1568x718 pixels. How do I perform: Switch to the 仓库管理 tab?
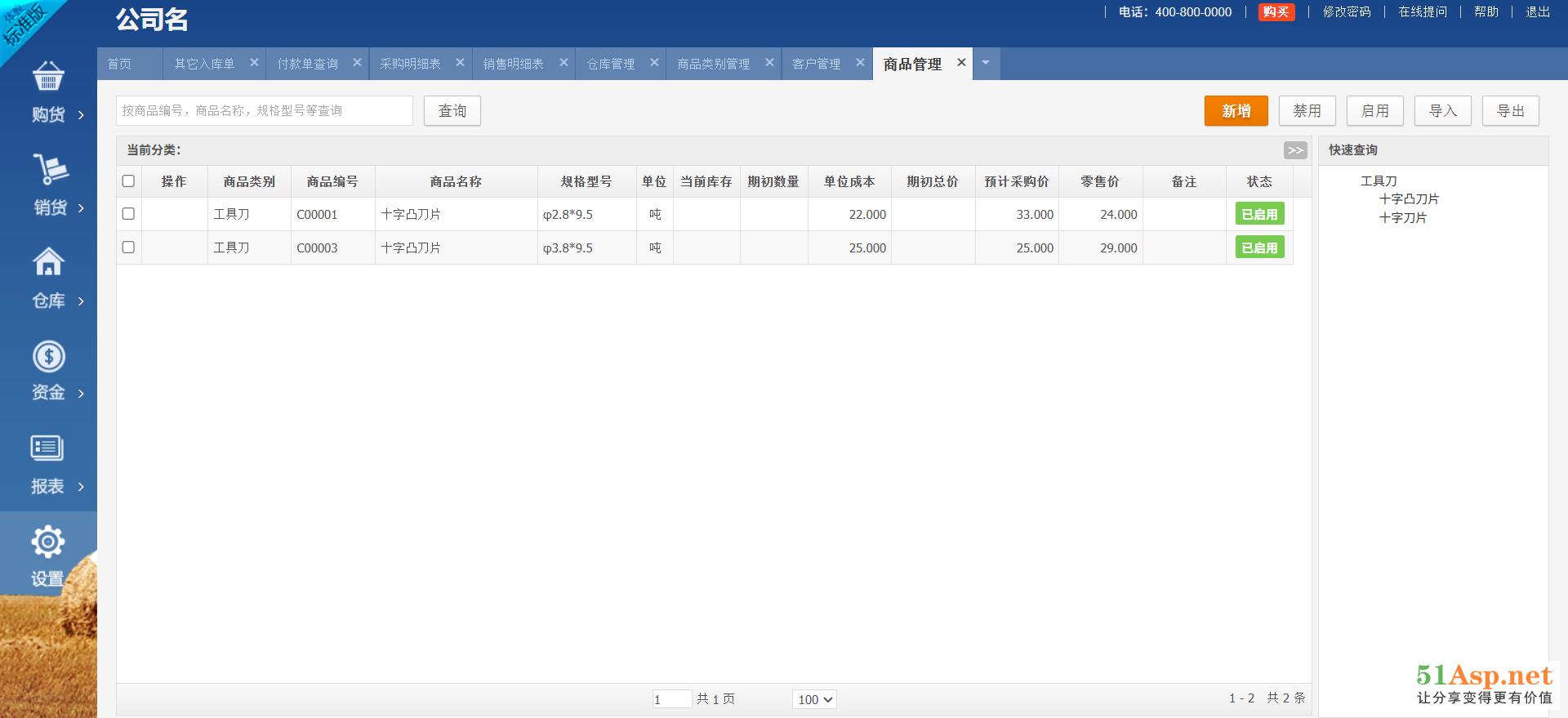click(610, 64)
